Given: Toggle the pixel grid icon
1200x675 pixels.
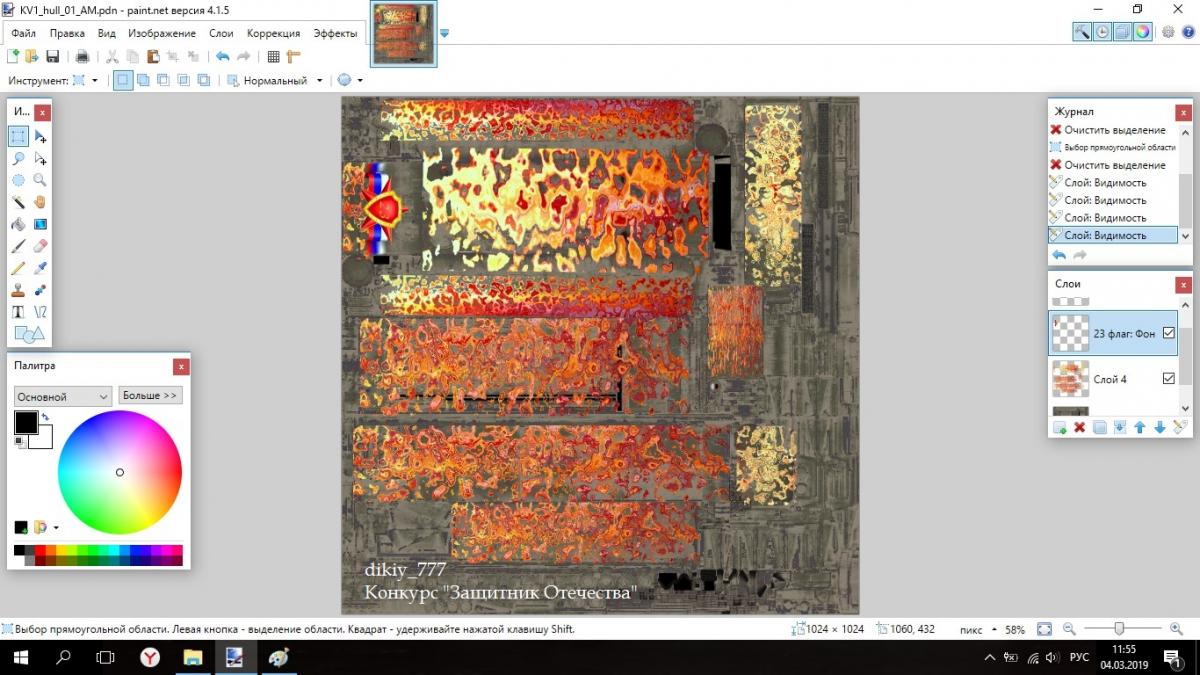Looking at the screenshot, I should (x=273, y=57).
